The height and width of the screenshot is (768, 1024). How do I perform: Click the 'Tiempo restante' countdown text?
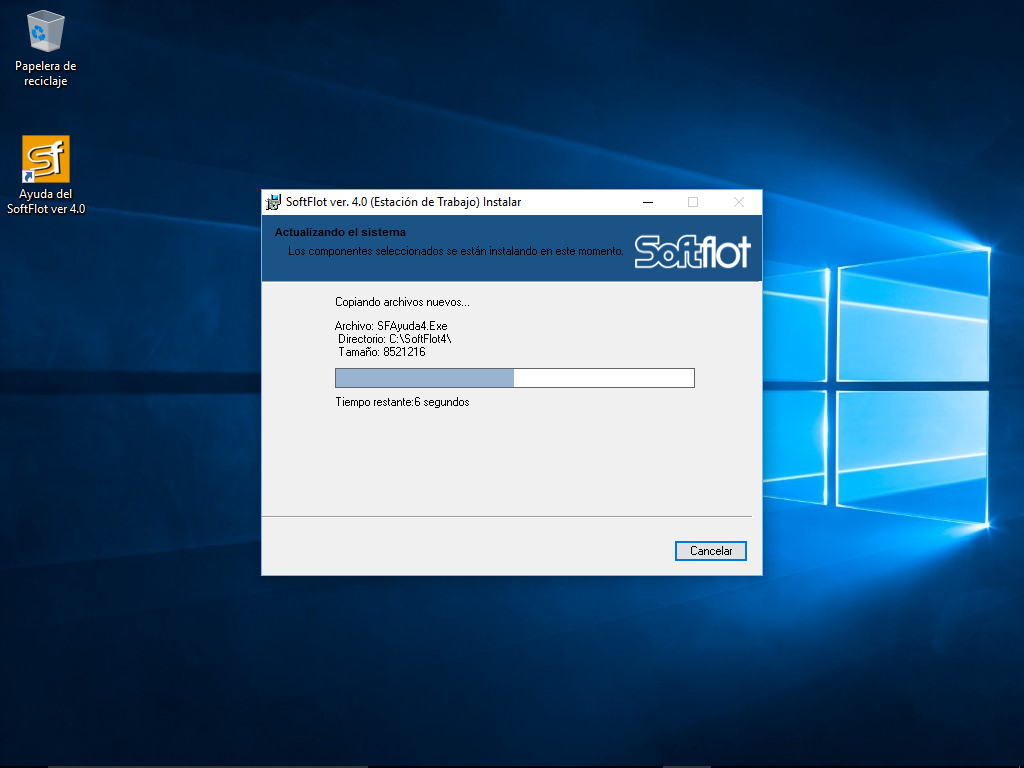tap(402, 402)
